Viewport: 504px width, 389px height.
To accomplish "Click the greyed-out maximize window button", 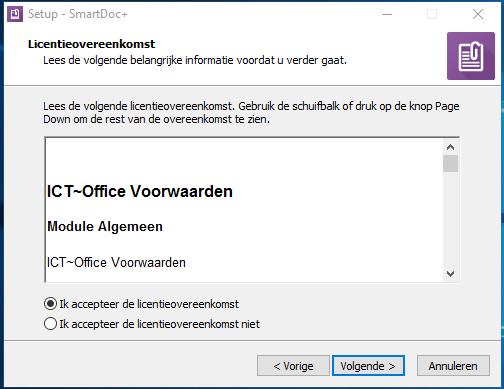I will [432, 14].
